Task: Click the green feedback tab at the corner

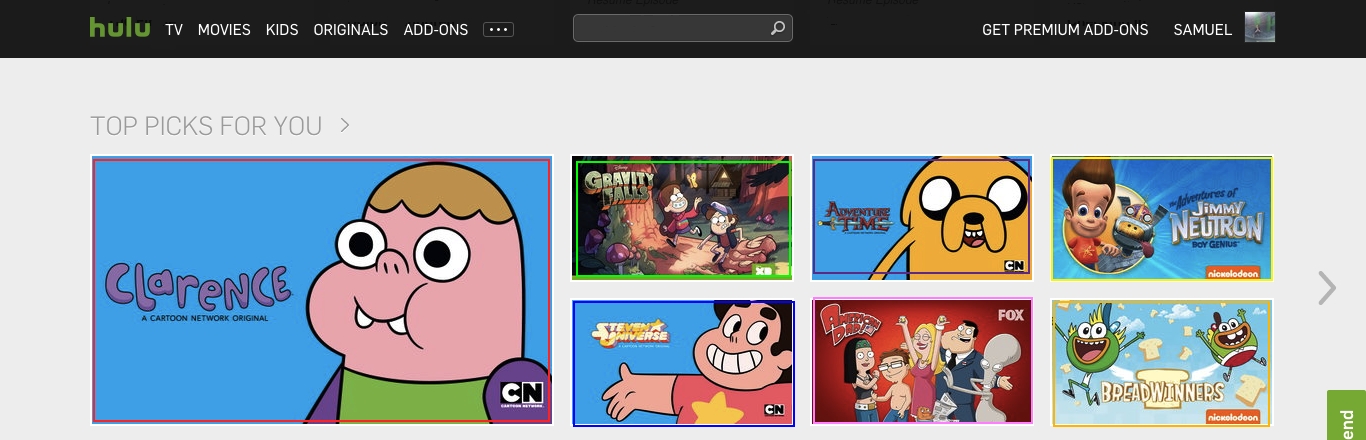Action: pyautogui.click(x=1346, y=415)
